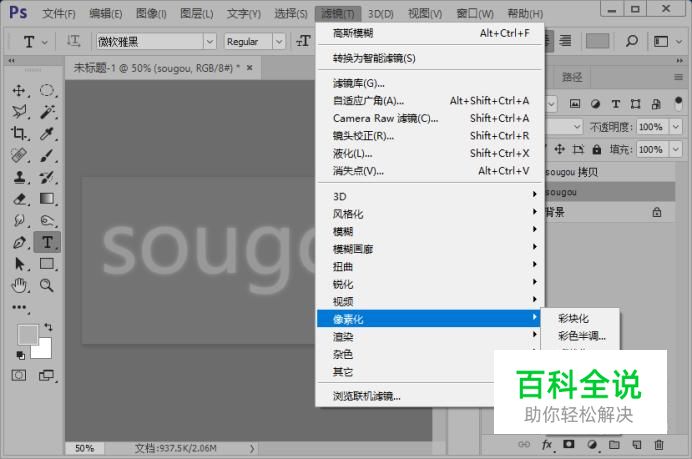The width and height of the screenshot is (692, 459).
Task: Select the Sponge tool
Action: coord(46,220)
